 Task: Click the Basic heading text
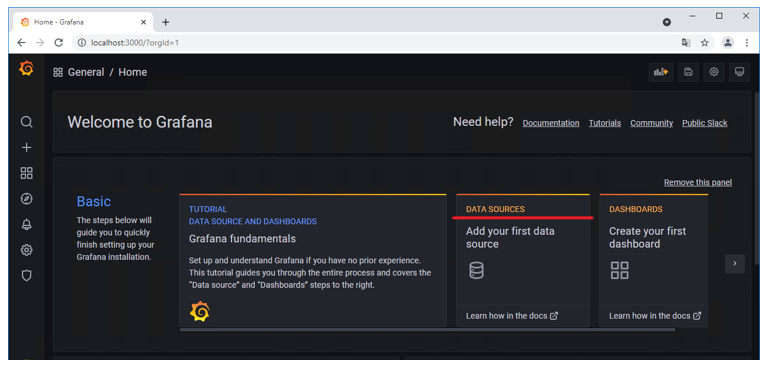tap(93, 201)
